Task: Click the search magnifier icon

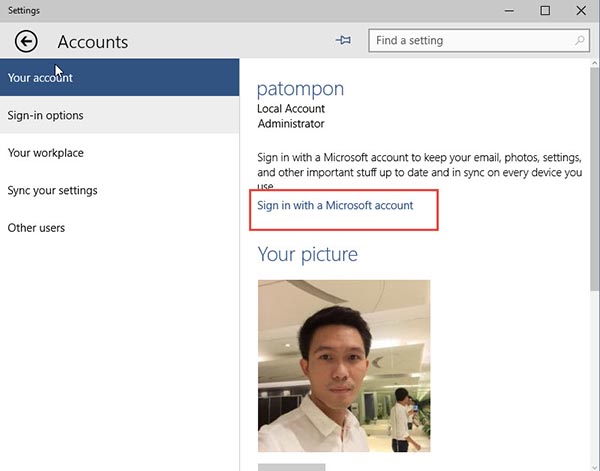Action: tap(580, 41)
